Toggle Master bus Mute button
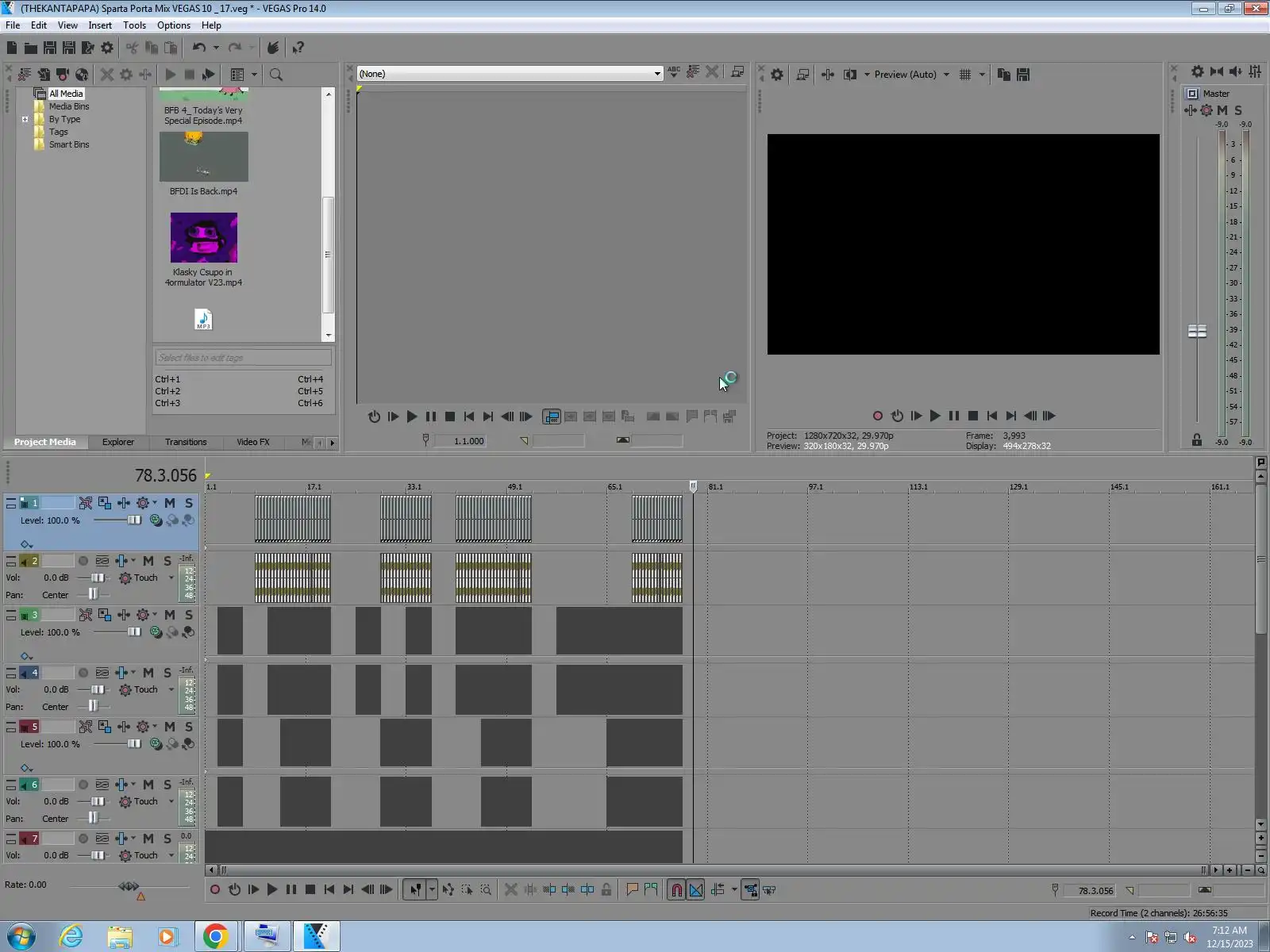The image size is (1270, 952). pos(1222,110)
